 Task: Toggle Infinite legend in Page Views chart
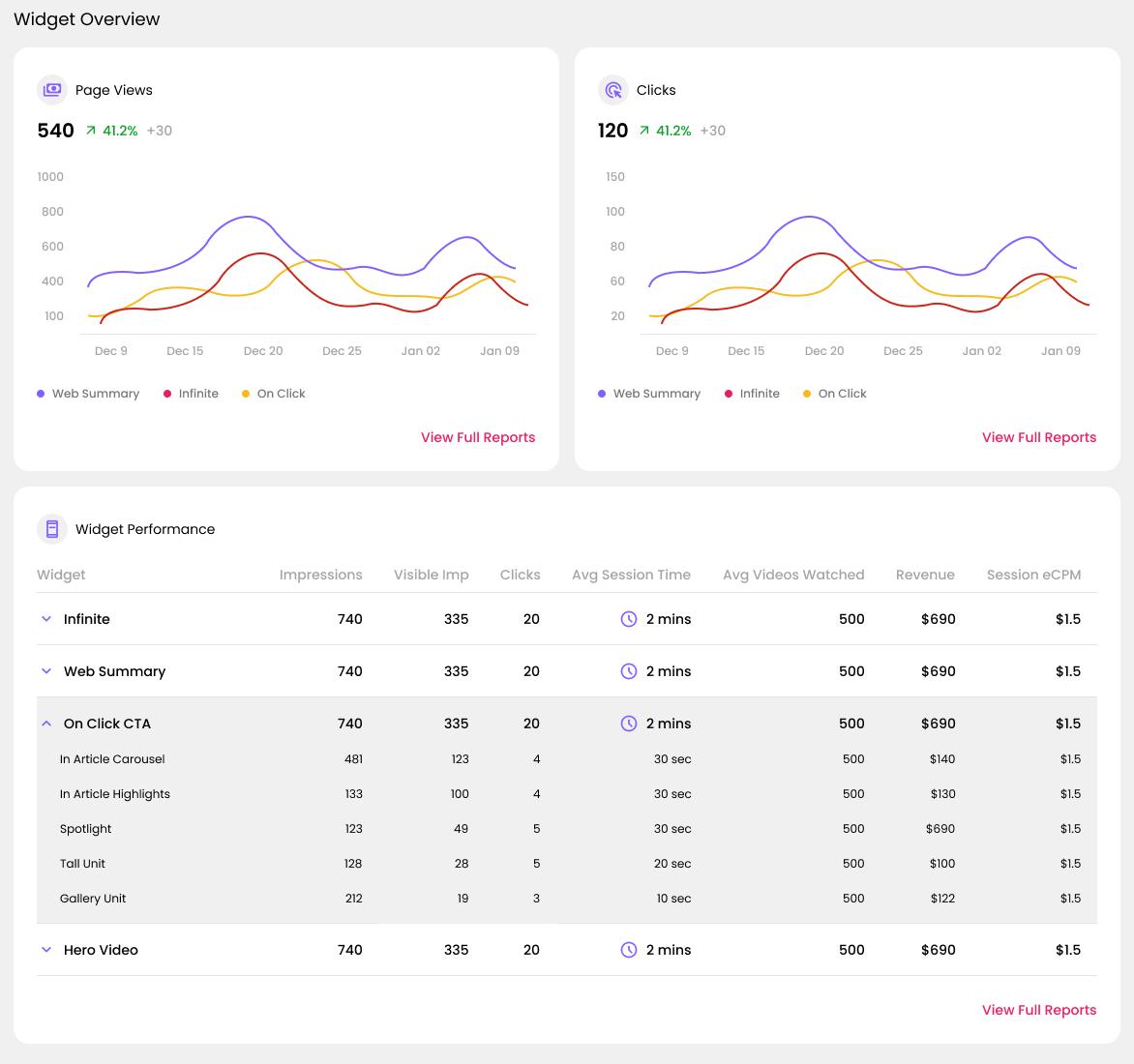pos(191,394)
